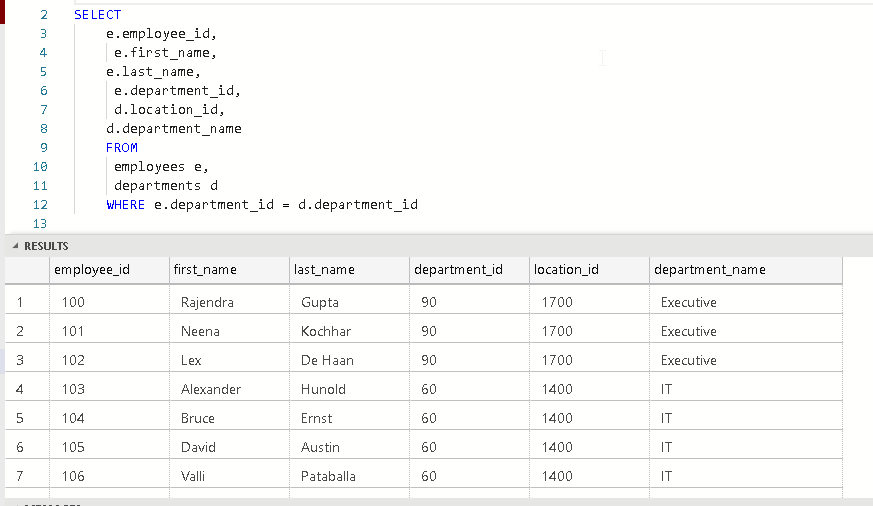Screen dimensions: 873x506
Task: Click the location_id column header
Action: (566, 270)
